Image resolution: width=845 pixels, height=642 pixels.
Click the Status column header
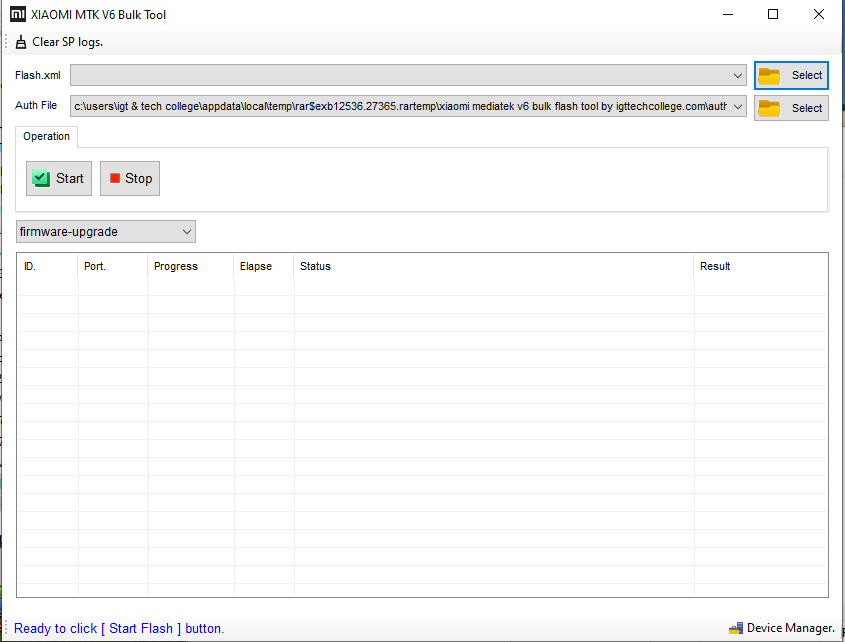coord(315,266)
